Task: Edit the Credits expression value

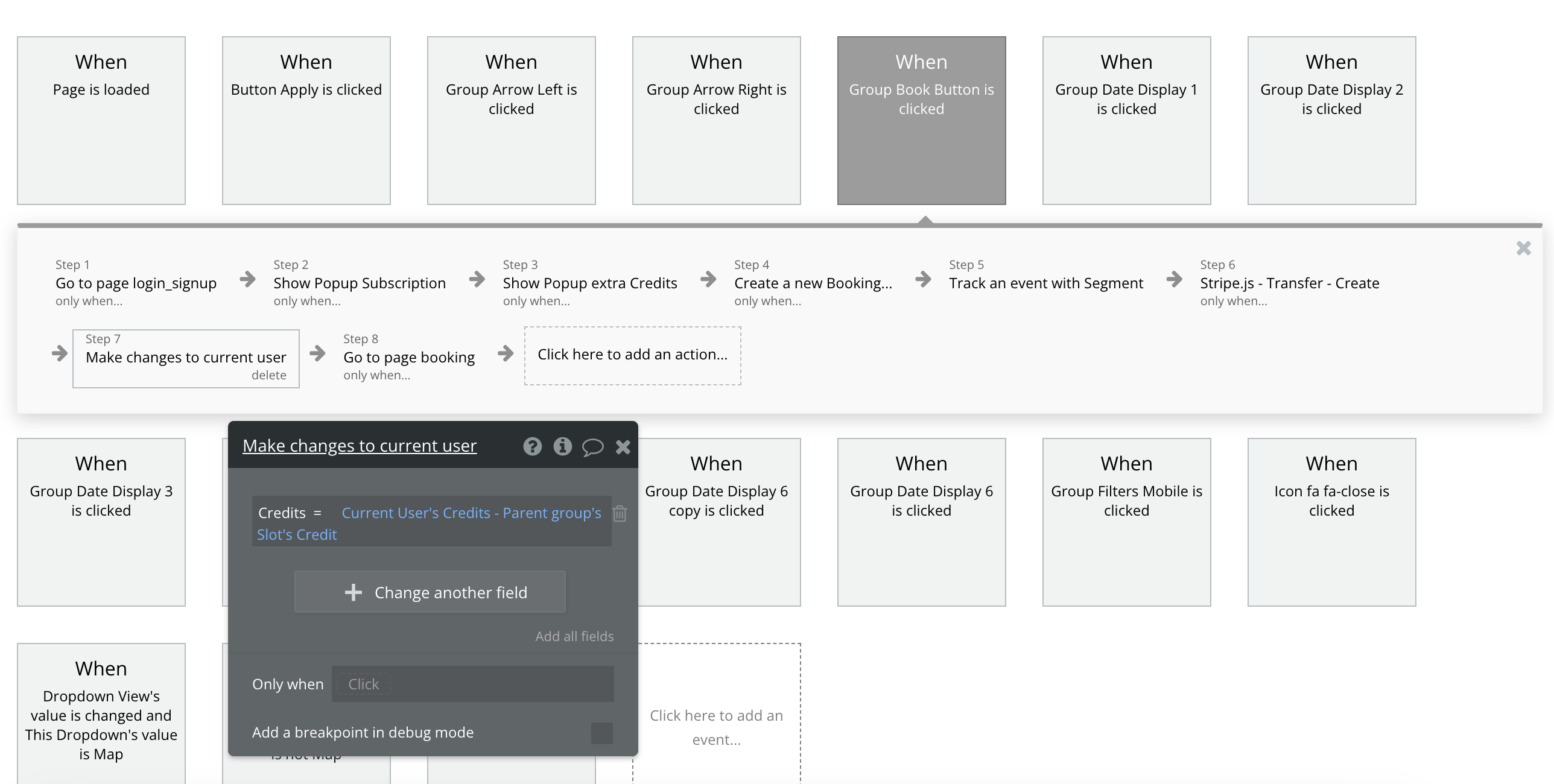Action: [x=471, y=513]
